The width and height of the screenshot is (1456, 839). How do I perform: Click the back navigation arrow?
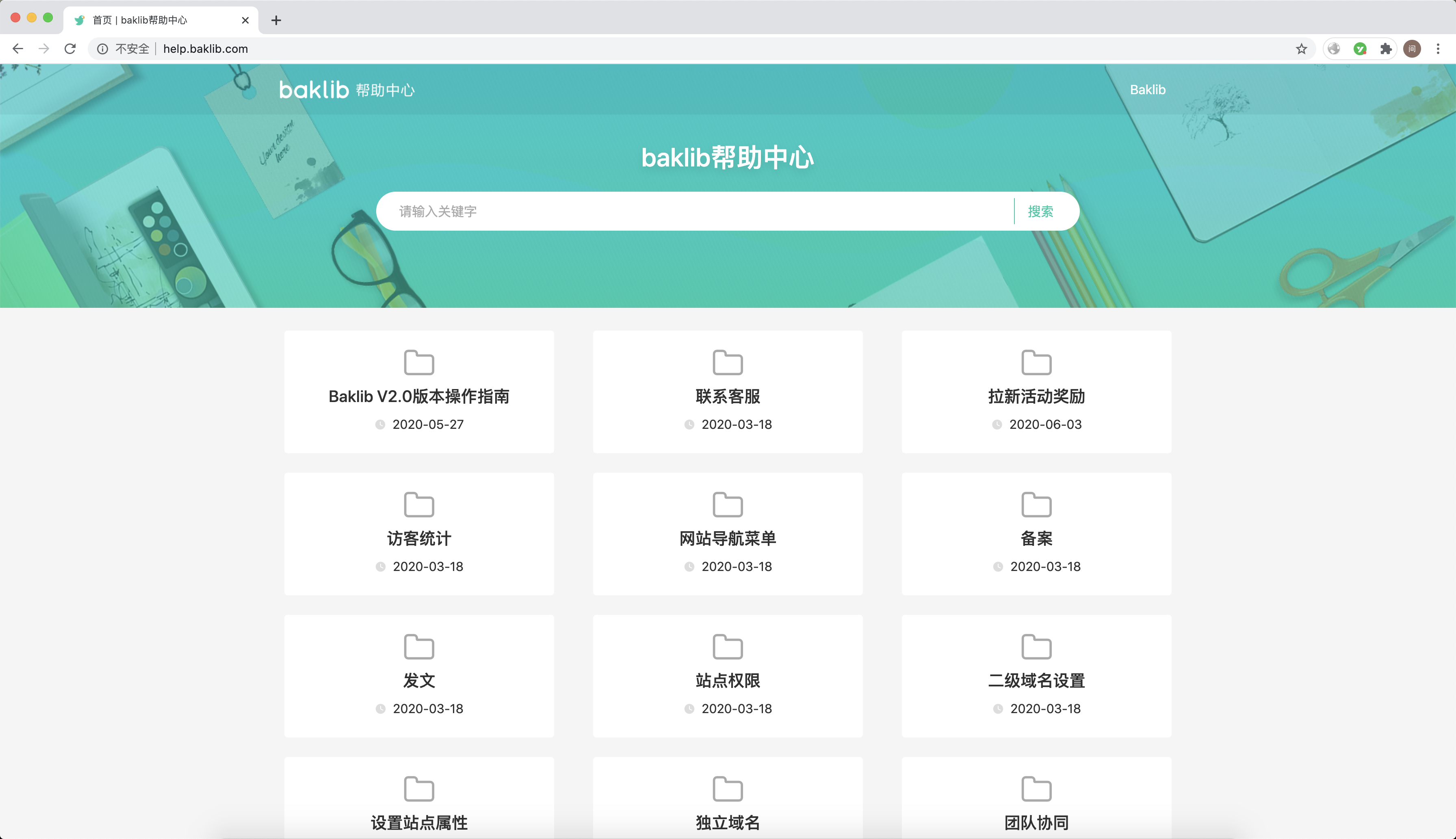tap(18, 49)
